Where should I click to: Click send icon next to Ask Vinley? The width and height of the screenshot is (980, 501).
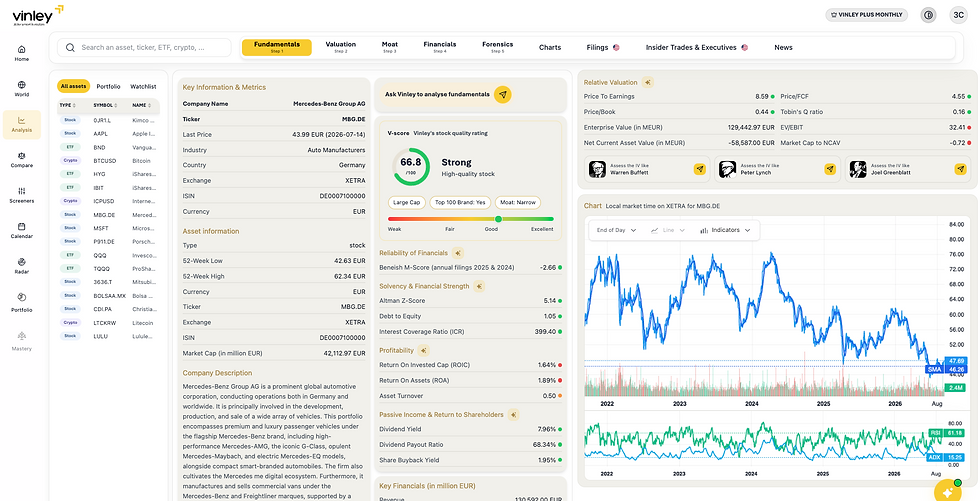(503, 94)
